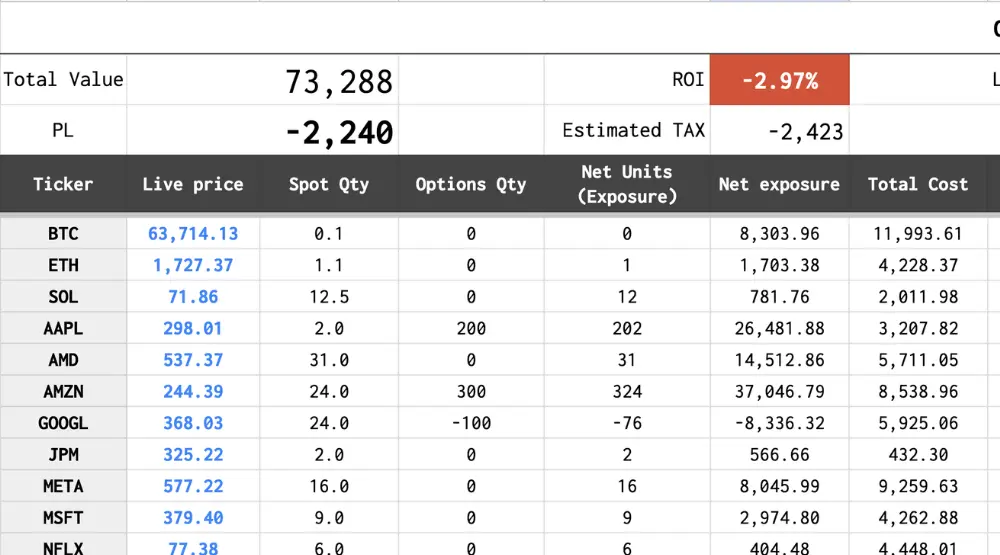
Task: Click MSFT total cost 4,262.88
Action: point(918,517)
